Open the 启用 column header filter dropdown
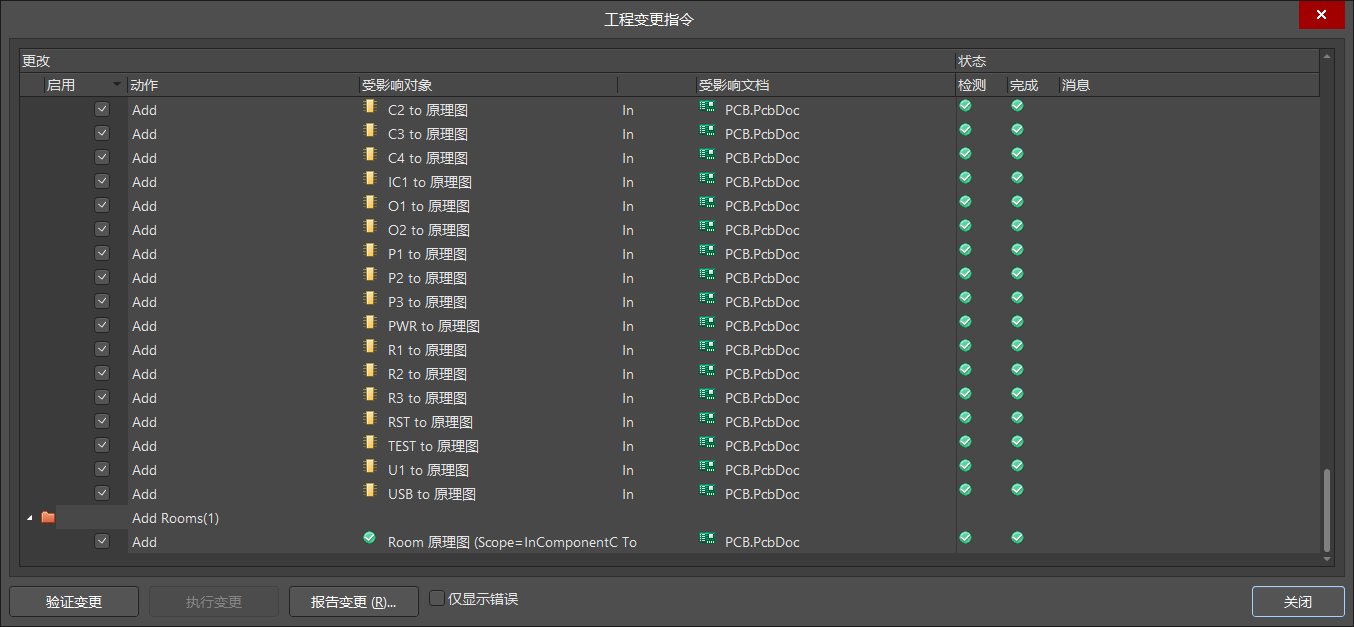The height and width of the screenshot is (627, 1354). (116, 84)
